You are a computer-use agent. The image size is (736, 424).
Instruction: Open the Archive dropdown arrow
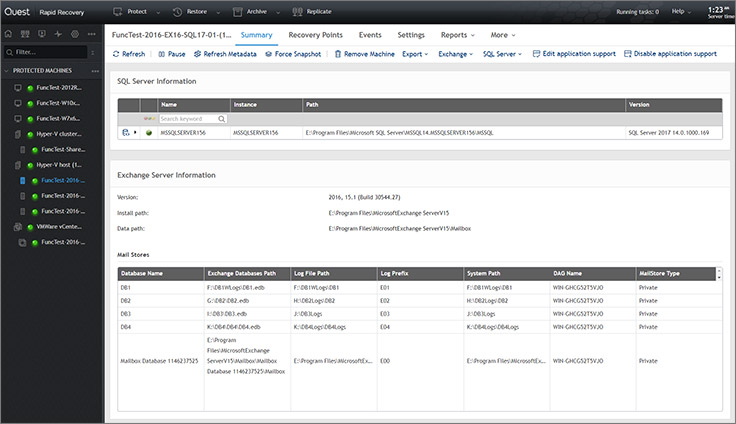coord(278,13)
